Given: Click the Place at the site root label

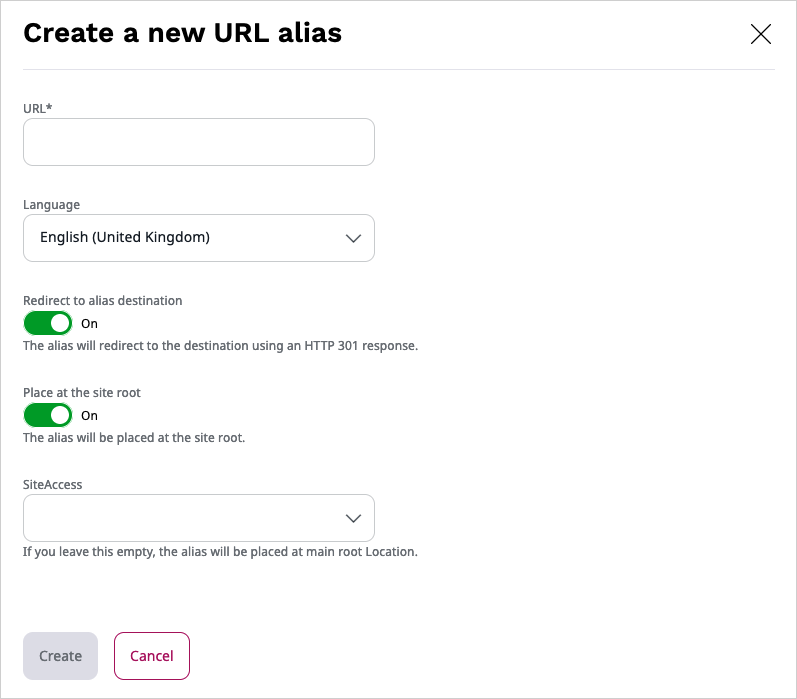Looking at the screenshot, I should point(82,393).
